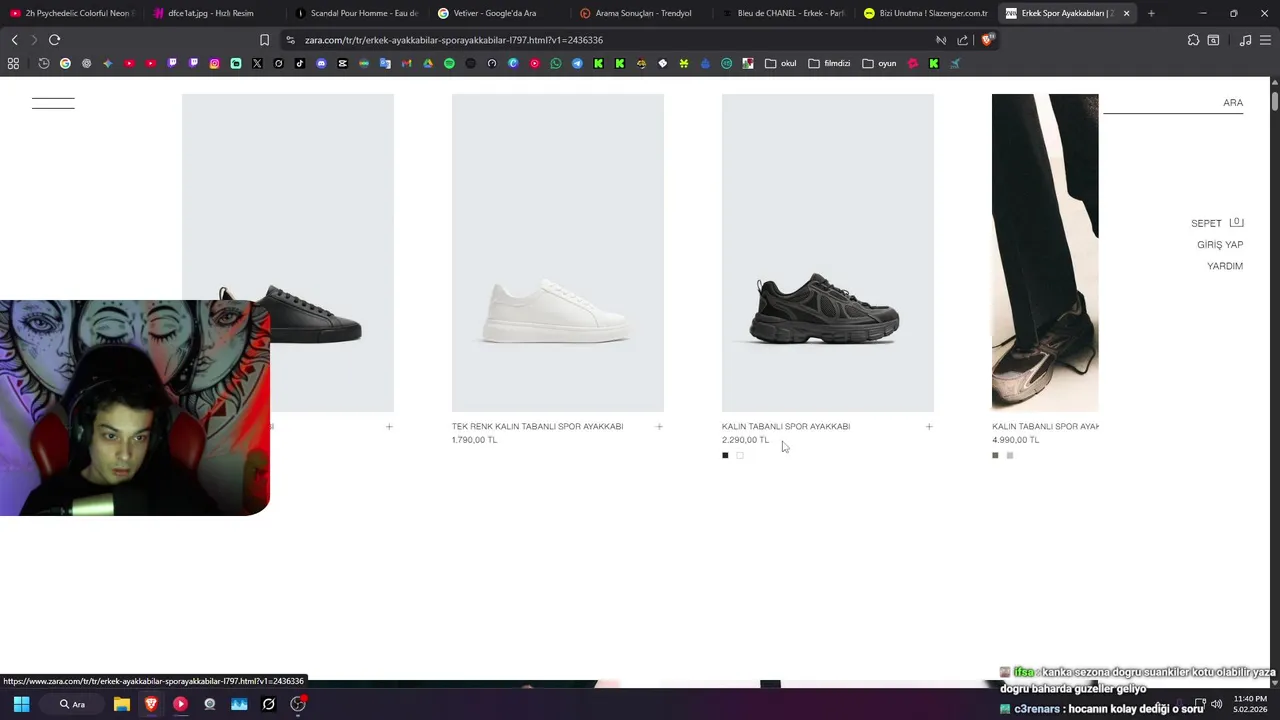Viewport: 1280px width, 720px height.
Task: Open the WhatsApp bookmark icon
Action: [556, 63]
